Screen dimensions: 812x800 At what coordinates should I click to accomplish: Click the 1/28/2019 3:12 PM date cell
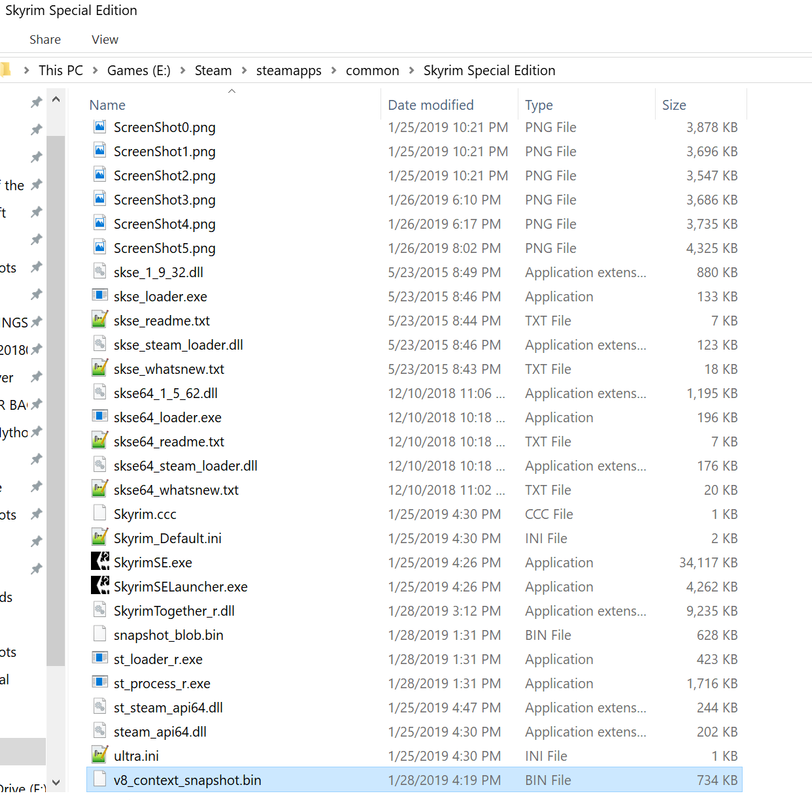click(x=444, y=610)
